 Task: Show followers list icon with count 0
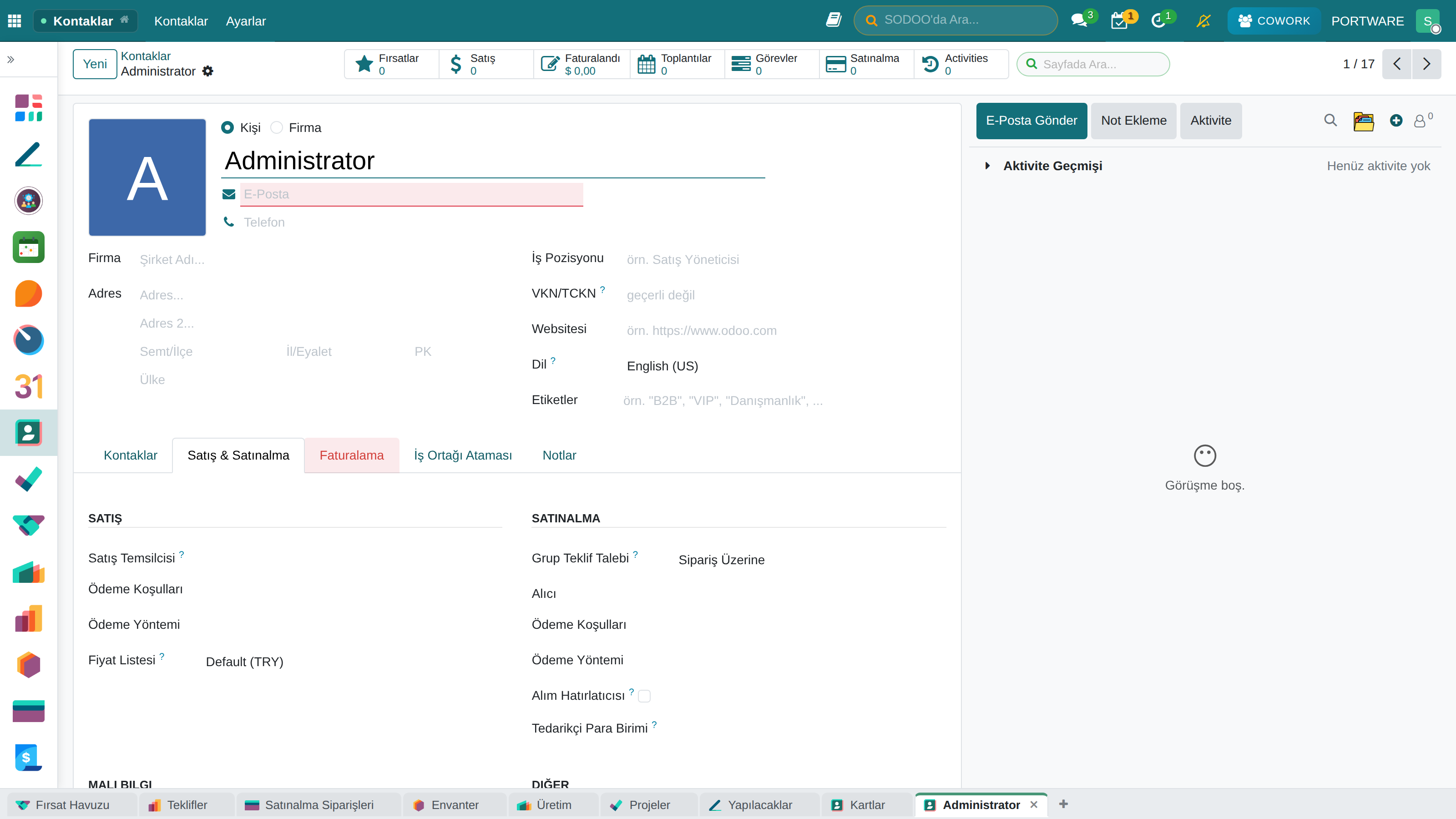pyautogui.click(x=1423, y=120)
